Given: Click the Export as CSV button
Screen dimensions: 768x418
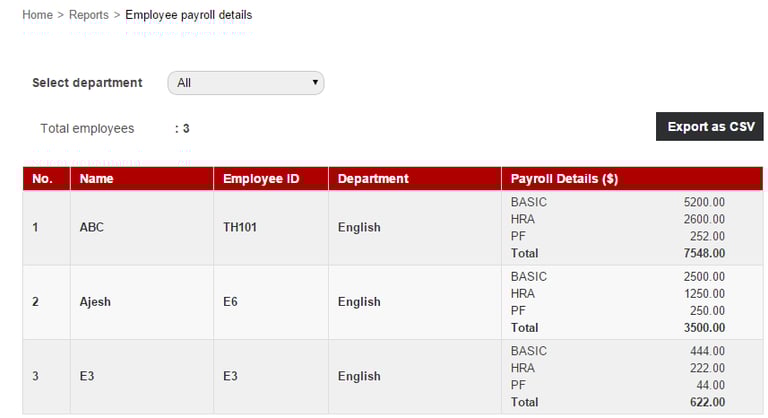Looking at the screenshot, I should point(709,127).
